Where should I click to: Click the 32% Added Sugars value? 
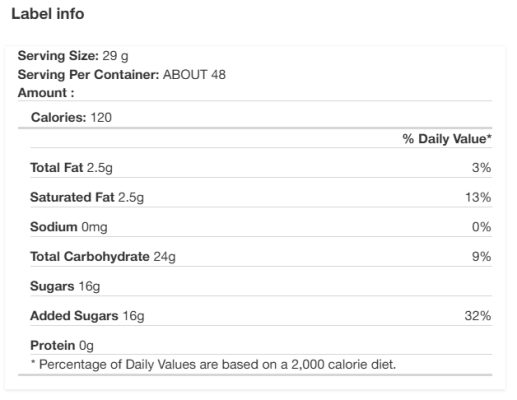[x=478, y=316]
